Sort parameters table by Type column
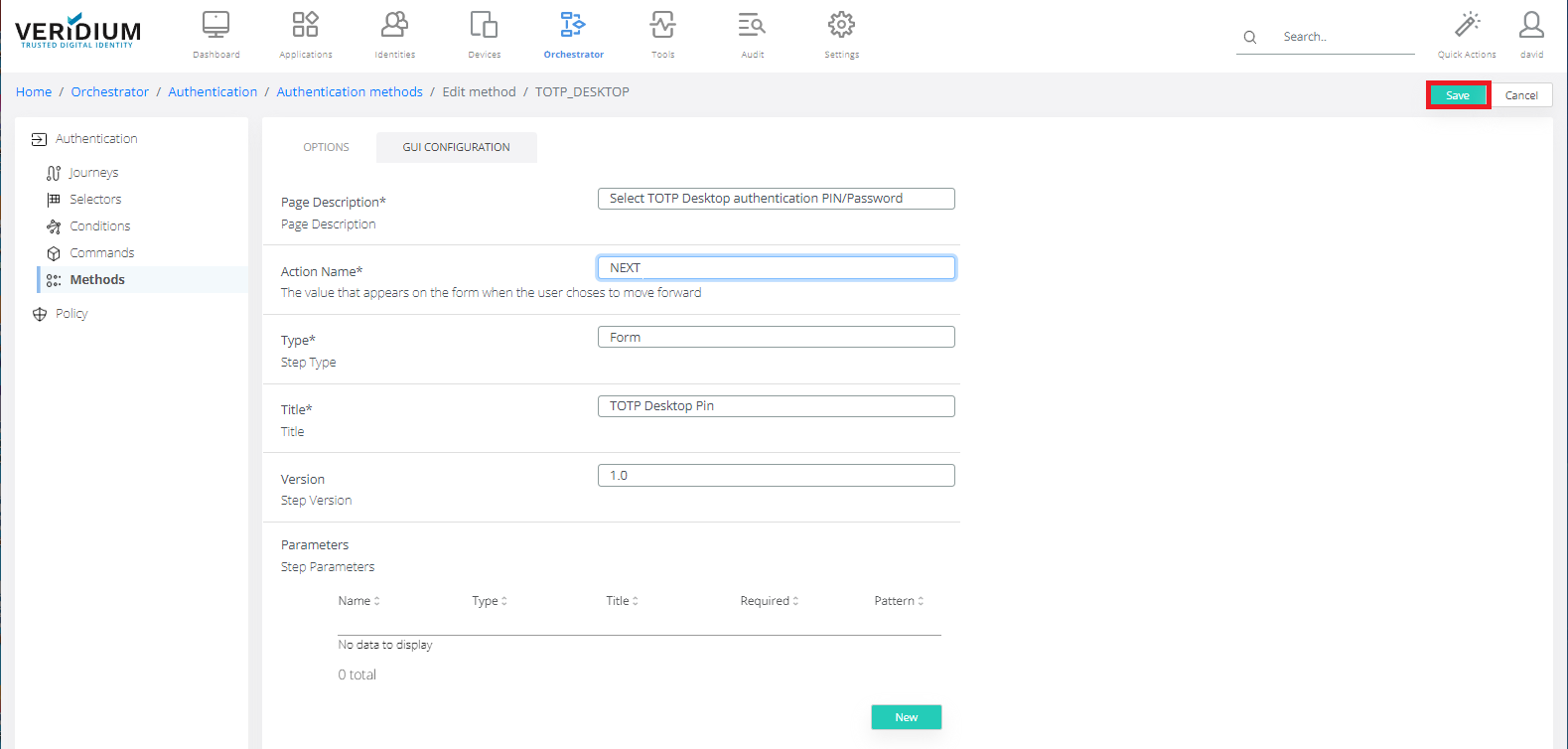Image resolution: width=1568 pixels, height=749 pixels. [490, 601]
